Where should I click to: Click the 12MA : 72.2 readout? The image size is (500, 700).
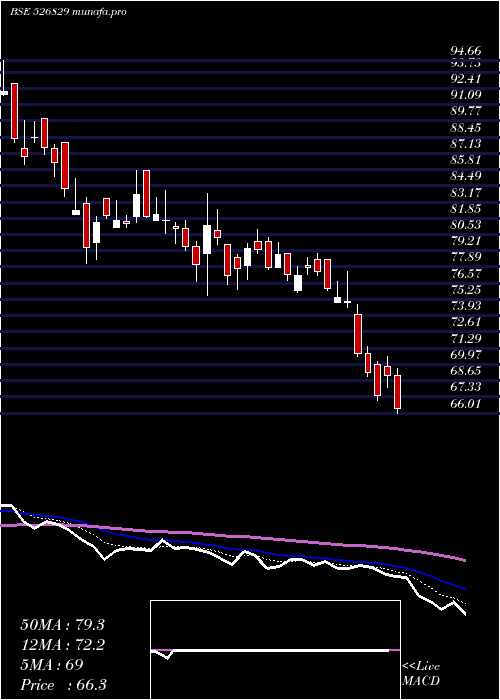click(62, 645)
